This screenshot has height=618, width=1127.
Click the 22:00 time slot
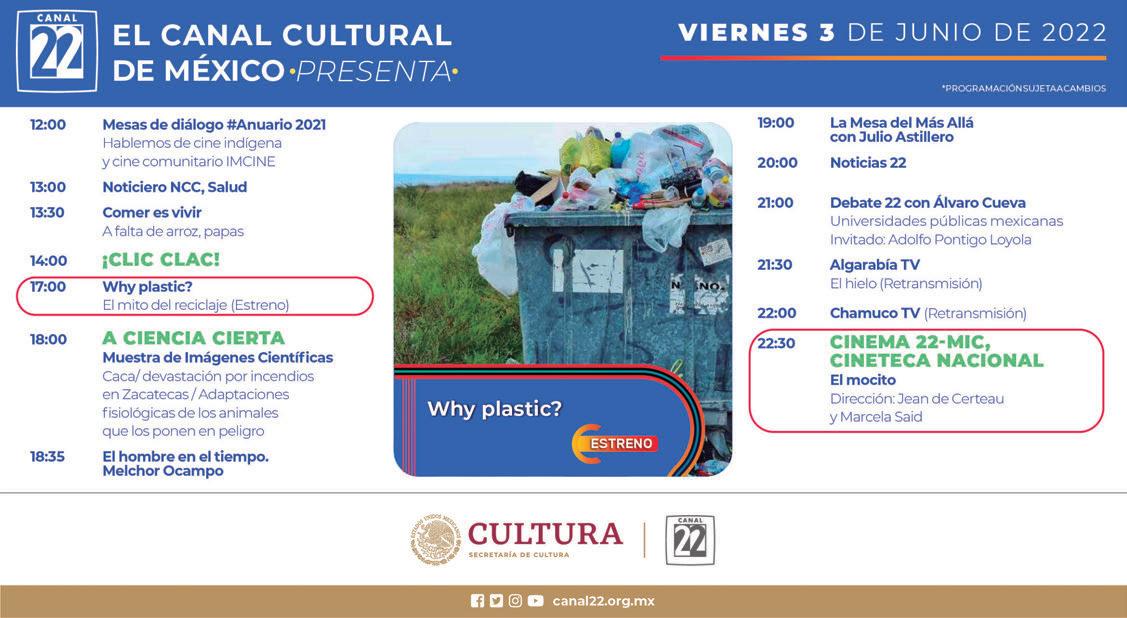(776, 313)
